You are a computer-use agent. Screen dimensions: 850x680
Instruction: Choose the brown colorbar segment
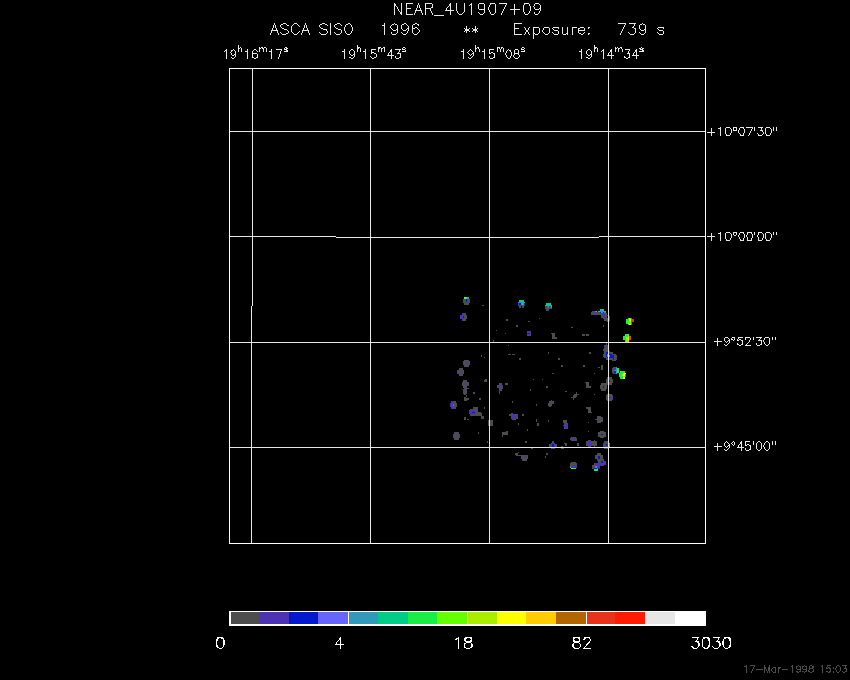(x=571, y=618)
